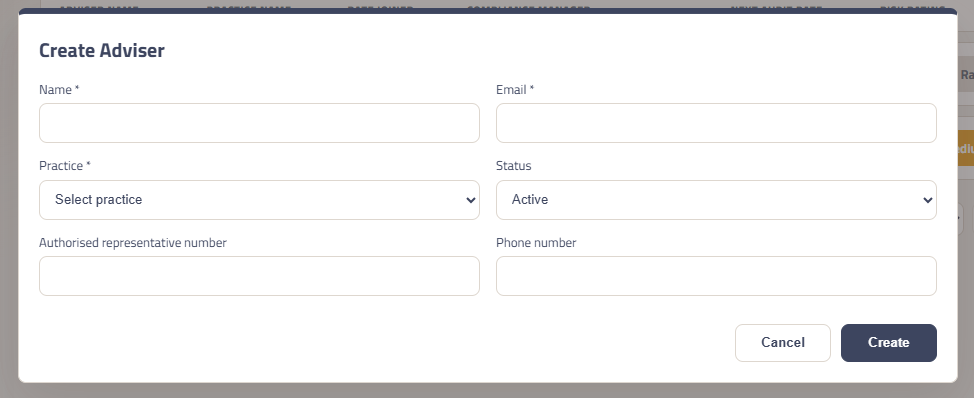Click the chevron arrow on Practice selector
The image size is (974, 398).
pos(471,200)
